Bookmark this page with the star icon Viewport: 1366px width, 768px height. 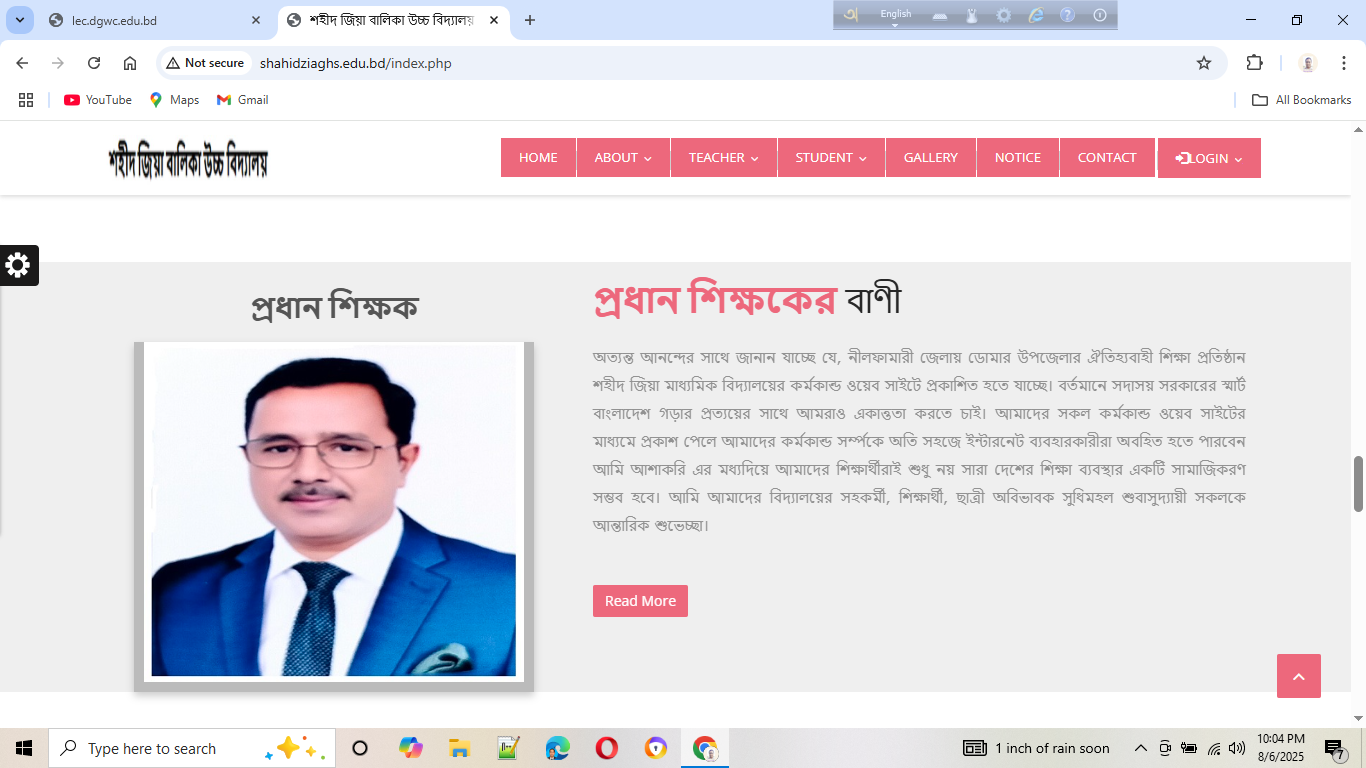click(1204, 63)
